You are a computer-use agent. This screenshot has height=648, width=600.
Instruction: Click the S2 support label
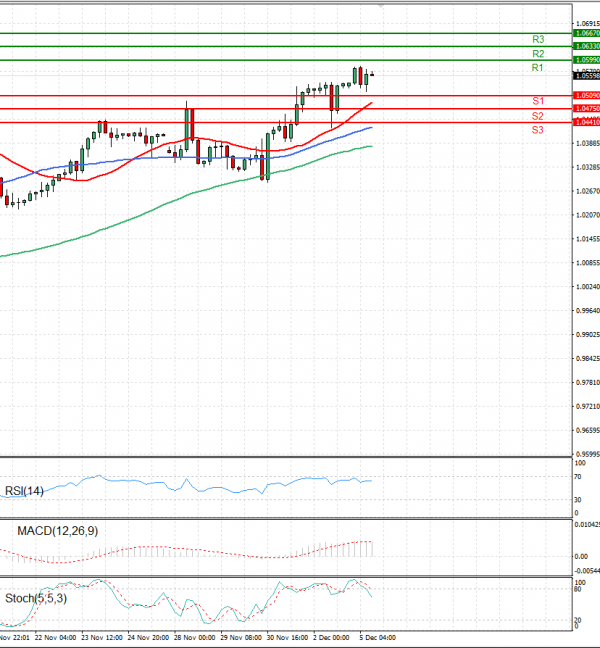(x=537, y=116)
